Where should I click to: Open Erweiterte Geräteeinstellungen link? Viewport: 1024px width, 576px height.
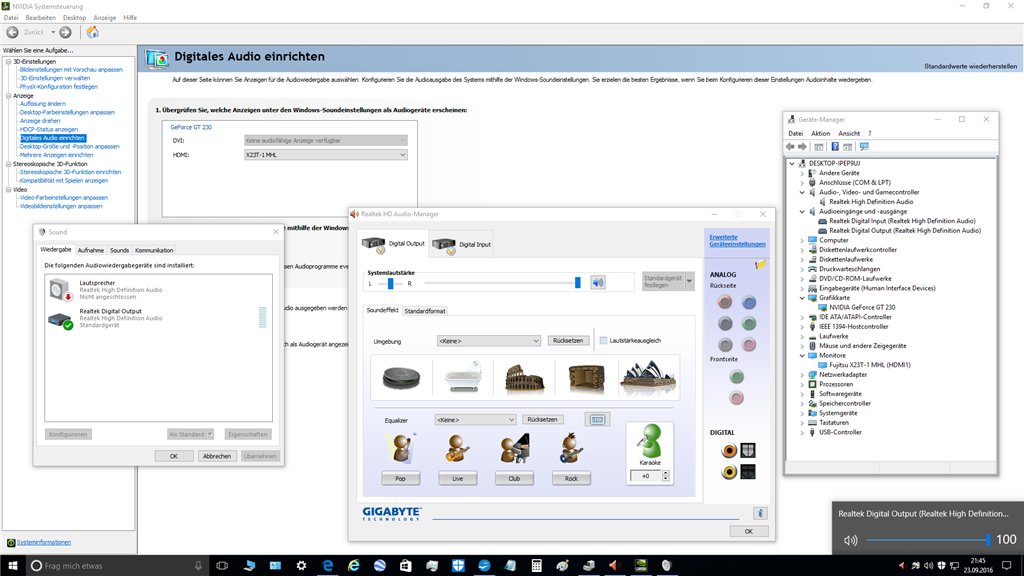pos(737,240)
